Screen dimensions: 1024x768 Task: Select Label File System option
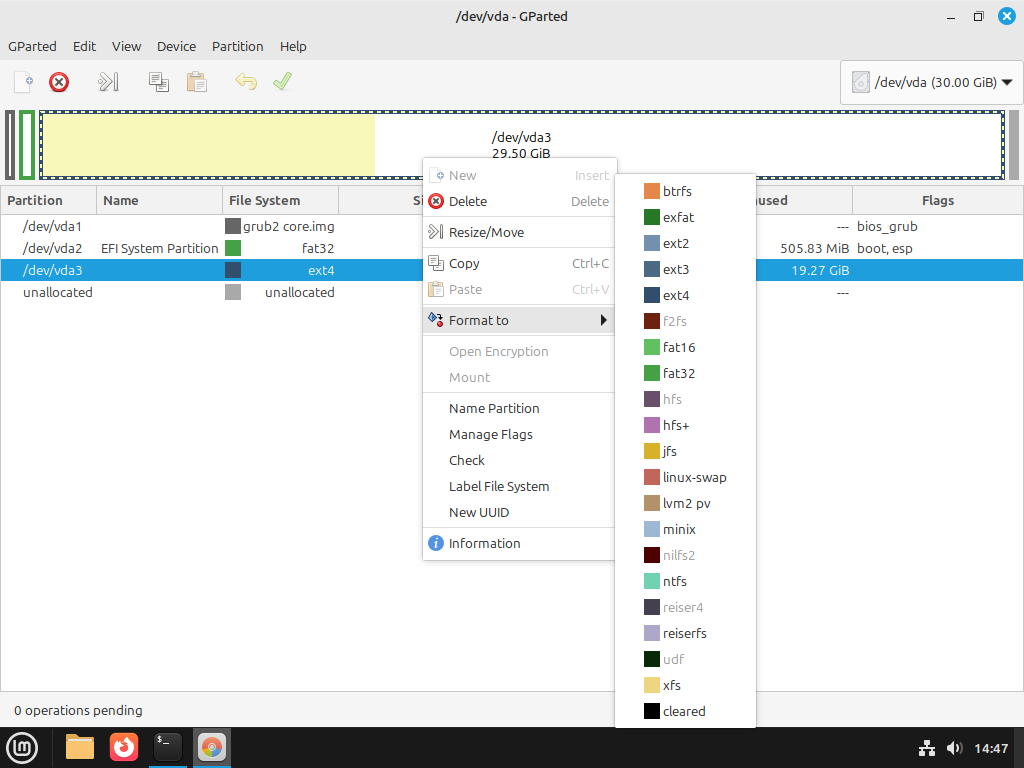click(x=498, y=486)
